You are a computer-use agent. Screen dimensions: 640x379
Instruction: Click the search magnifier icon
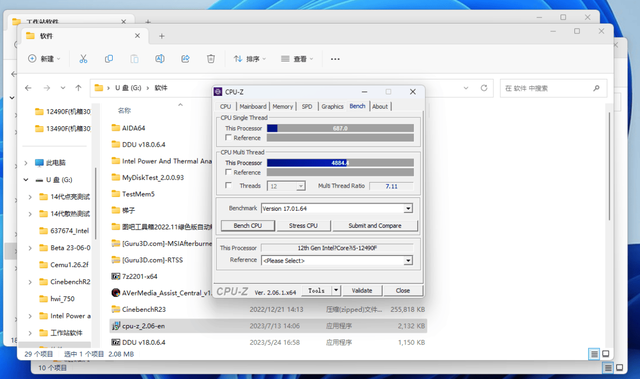(x=596, y=88)
